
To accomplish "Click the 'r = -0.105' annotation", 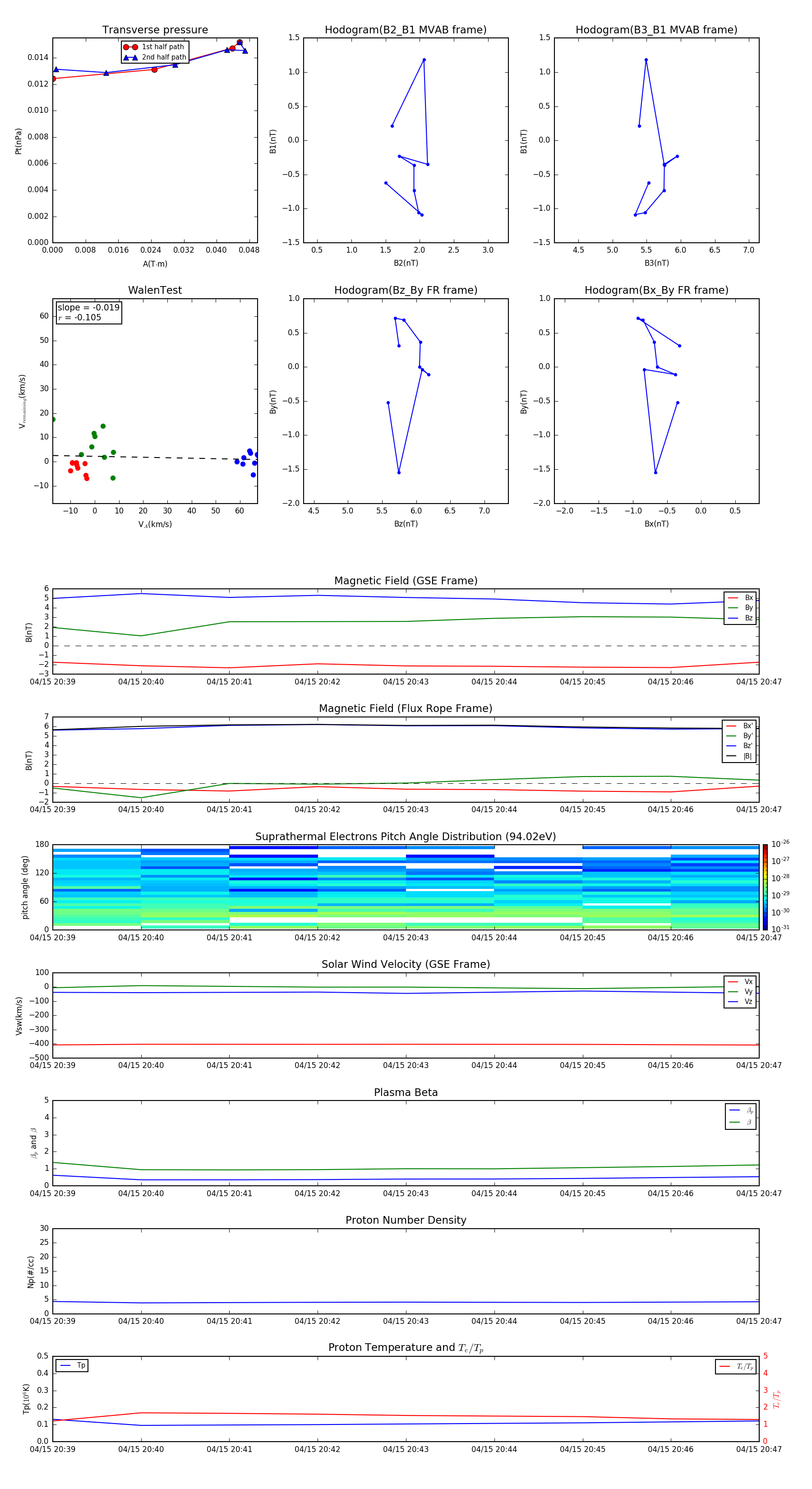I will click(x=80, y=317).
